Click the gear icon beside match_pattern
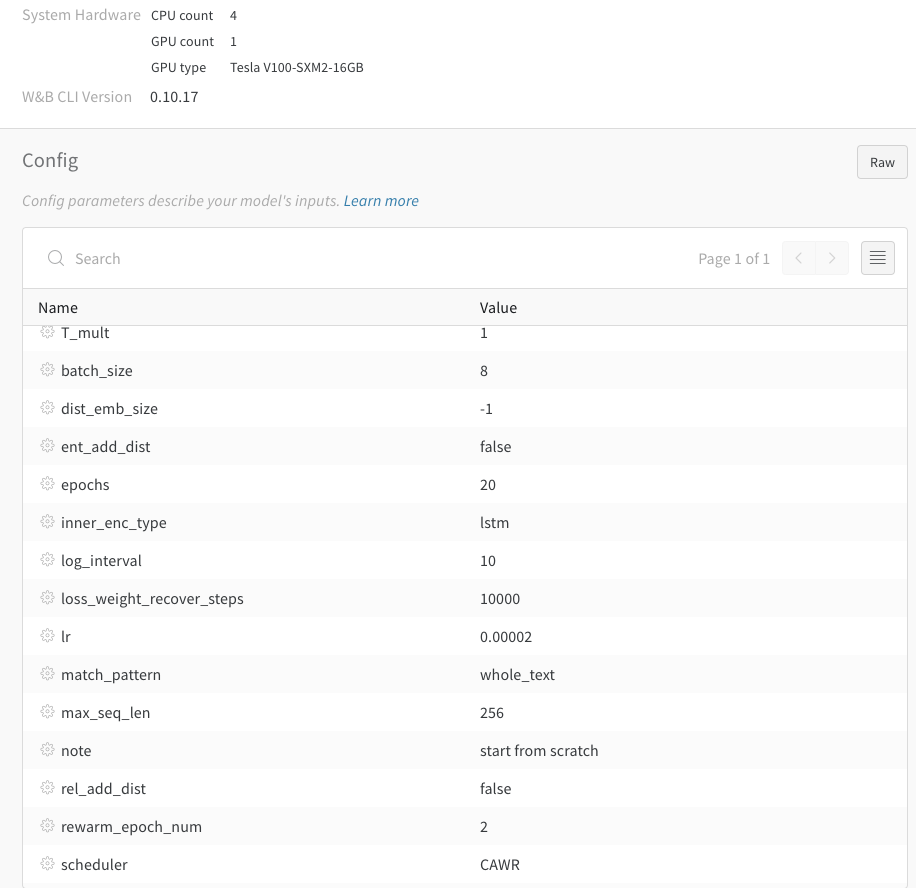916x888 pixels. pyautogui.click(x=47, y=674)
